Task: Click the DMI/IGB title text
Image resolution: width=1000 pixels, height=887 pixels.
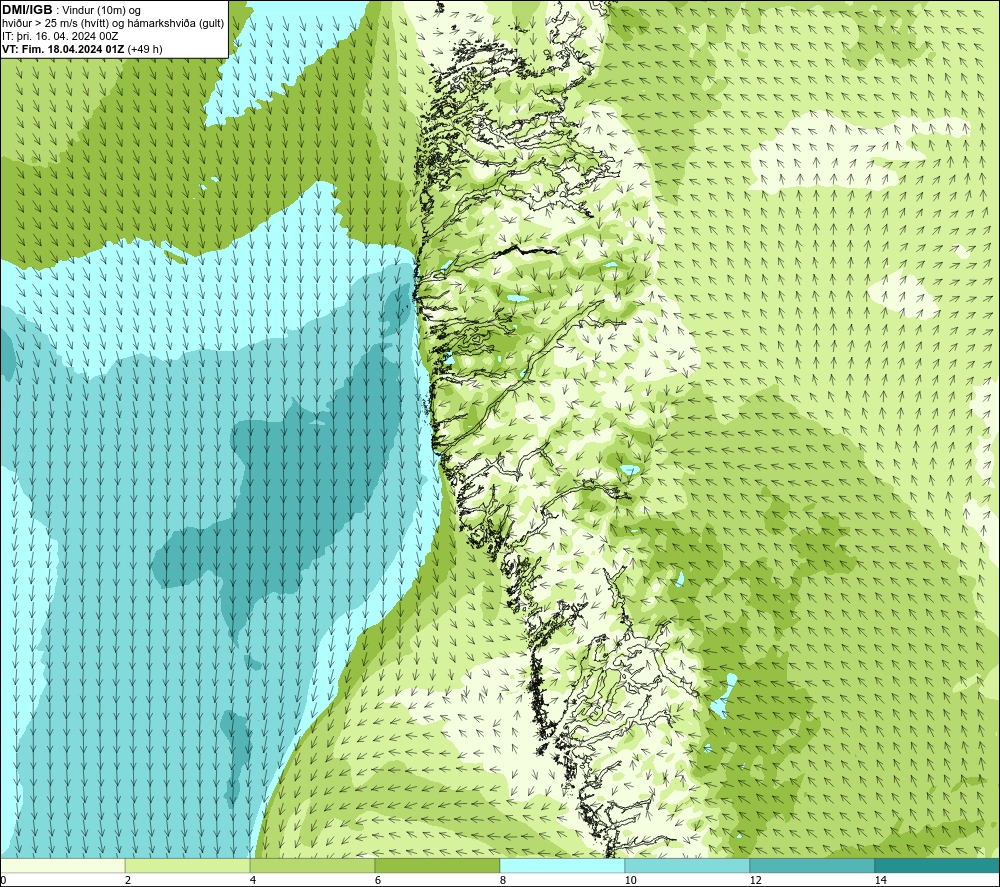Action: (x=27, y=10)
